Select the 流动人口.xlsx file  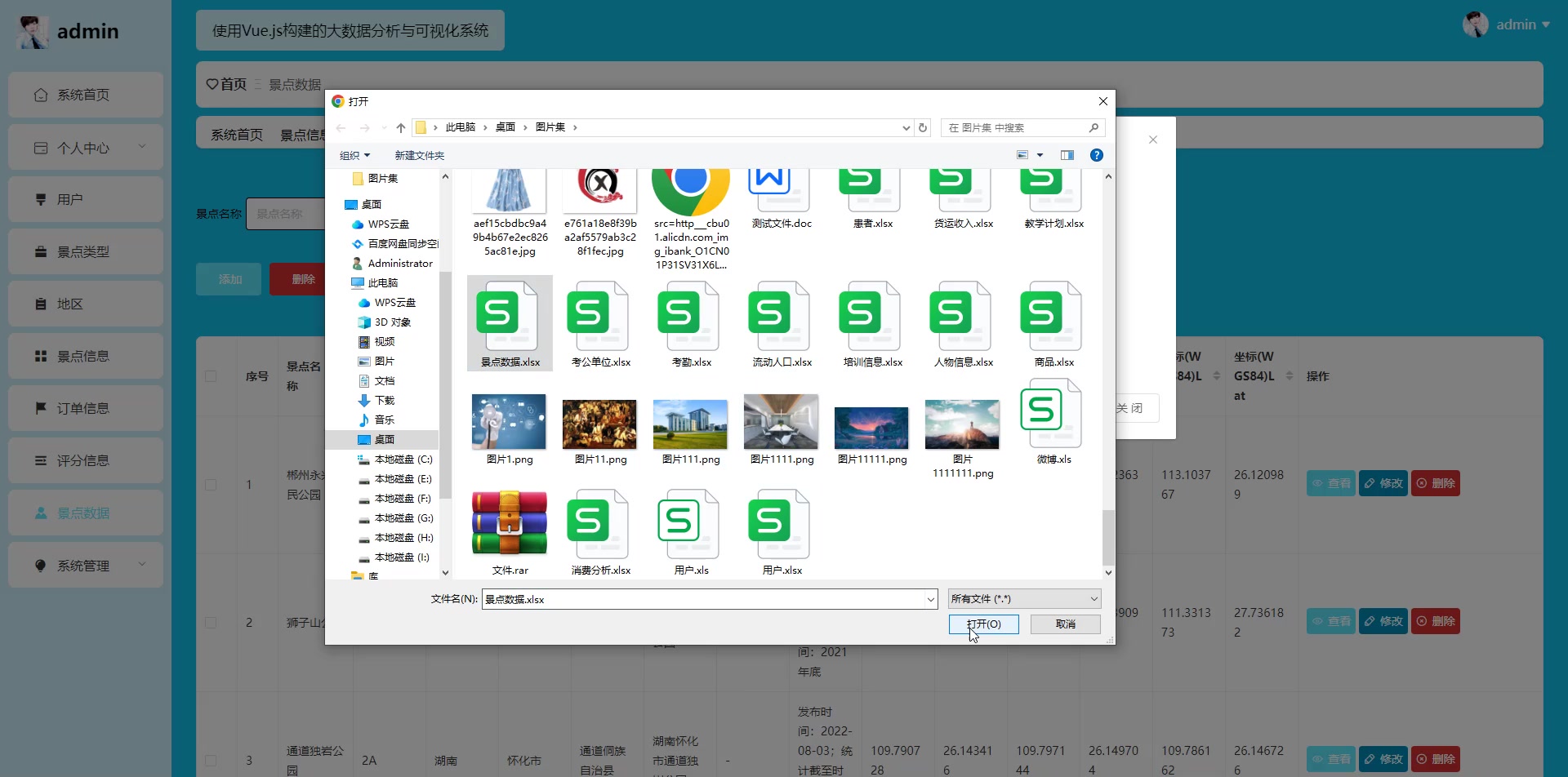(x=782, y=324)
